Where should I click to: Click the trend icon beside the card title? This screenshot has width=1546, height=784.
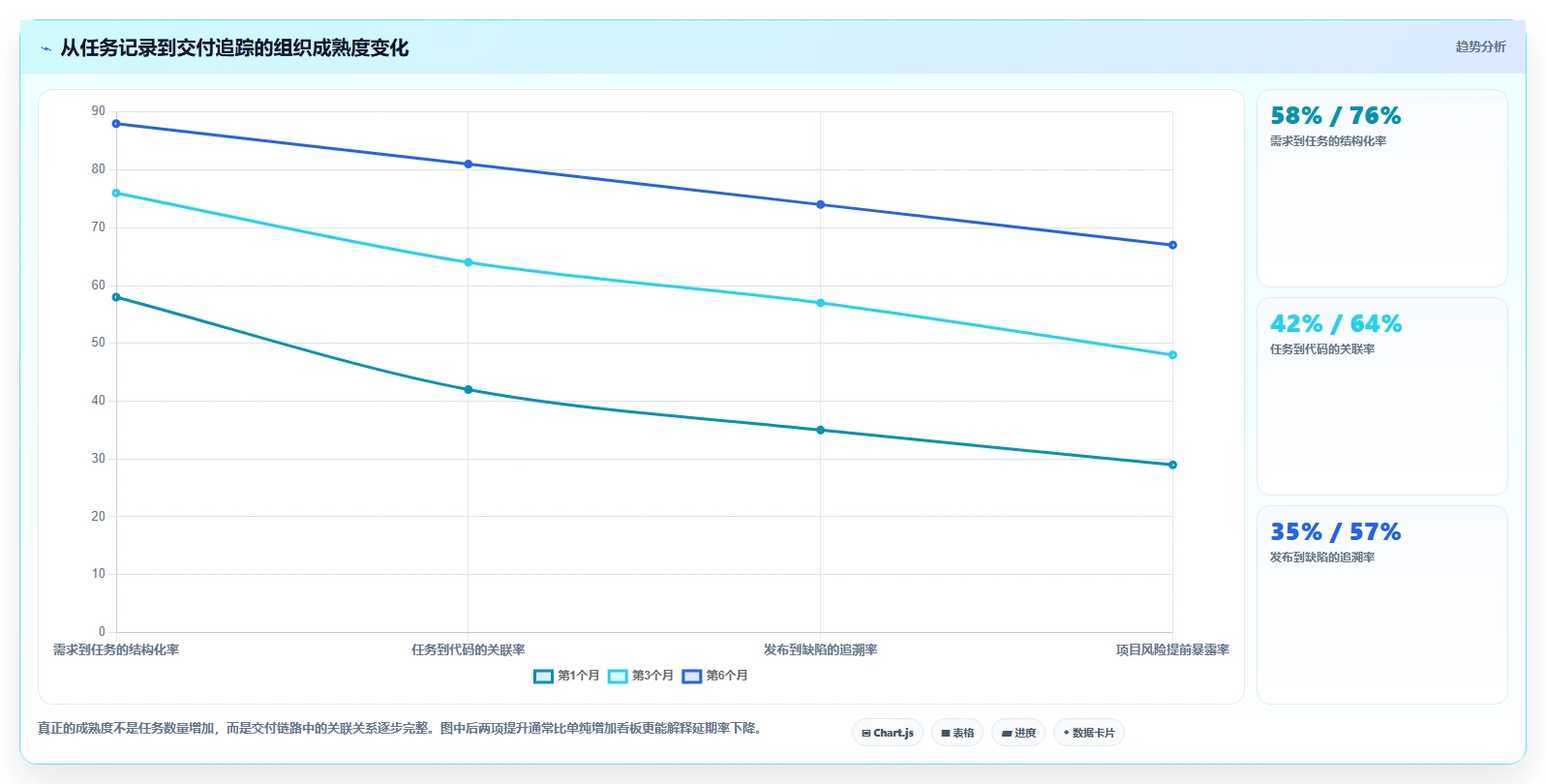tap(45, 48)
